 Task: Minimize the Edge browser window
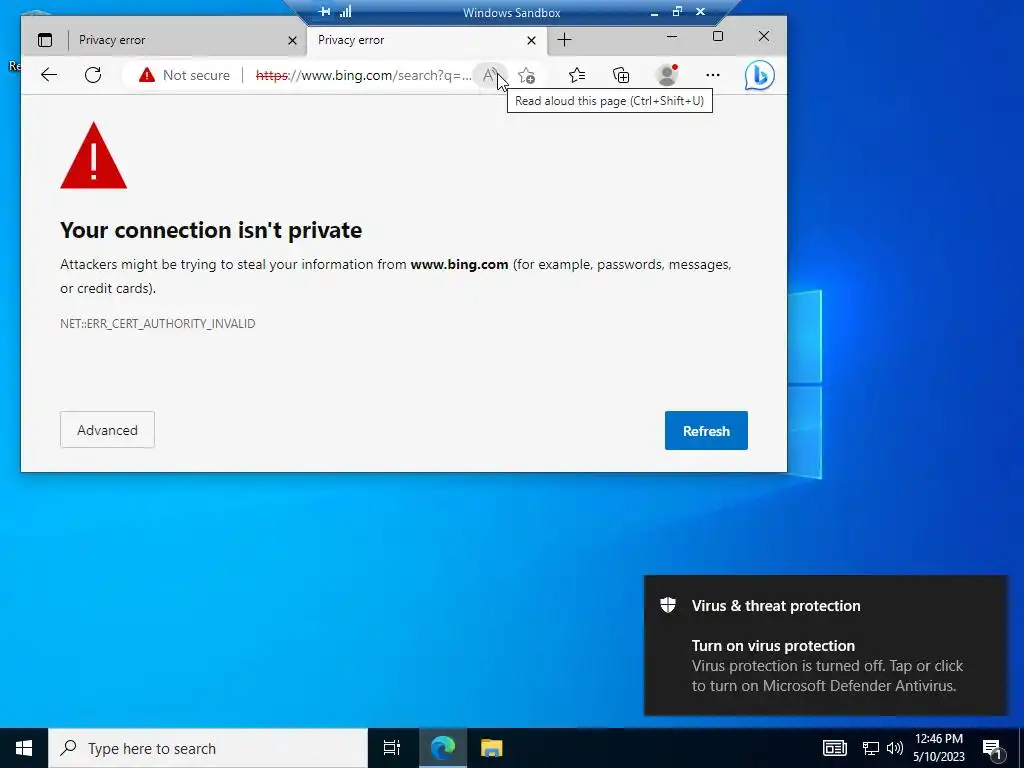click(671, 37)
